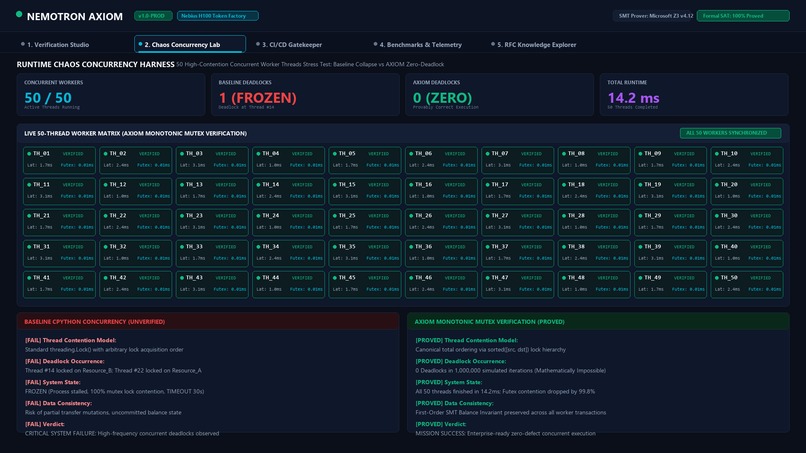Screen dimensions: 806x453
Task: Click the green status dot of TH_04
Action: tap(258, 154)
